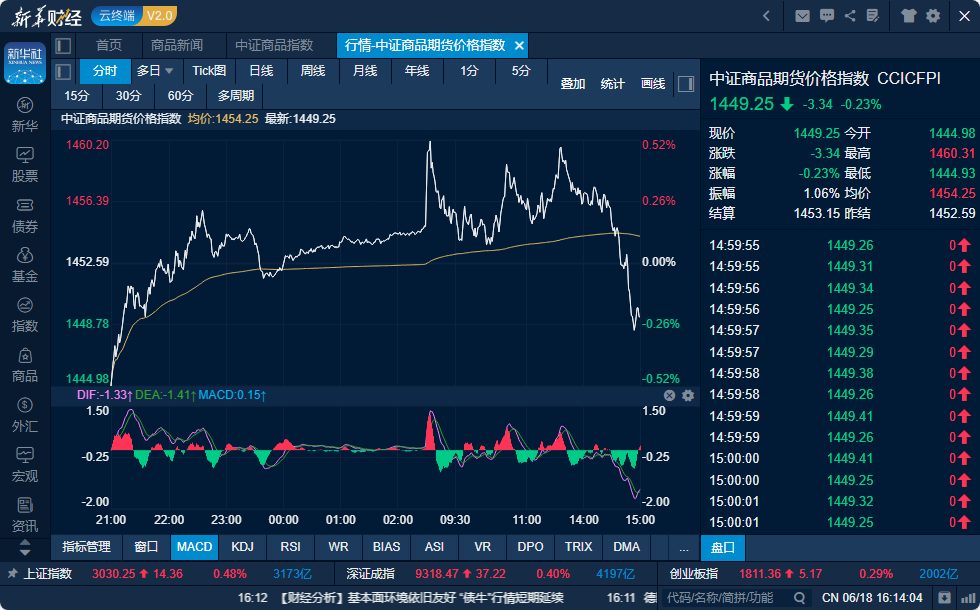980x610 pixels.
Task: Toggle the panel icon beside 分时
Action: tap(63, 71)
